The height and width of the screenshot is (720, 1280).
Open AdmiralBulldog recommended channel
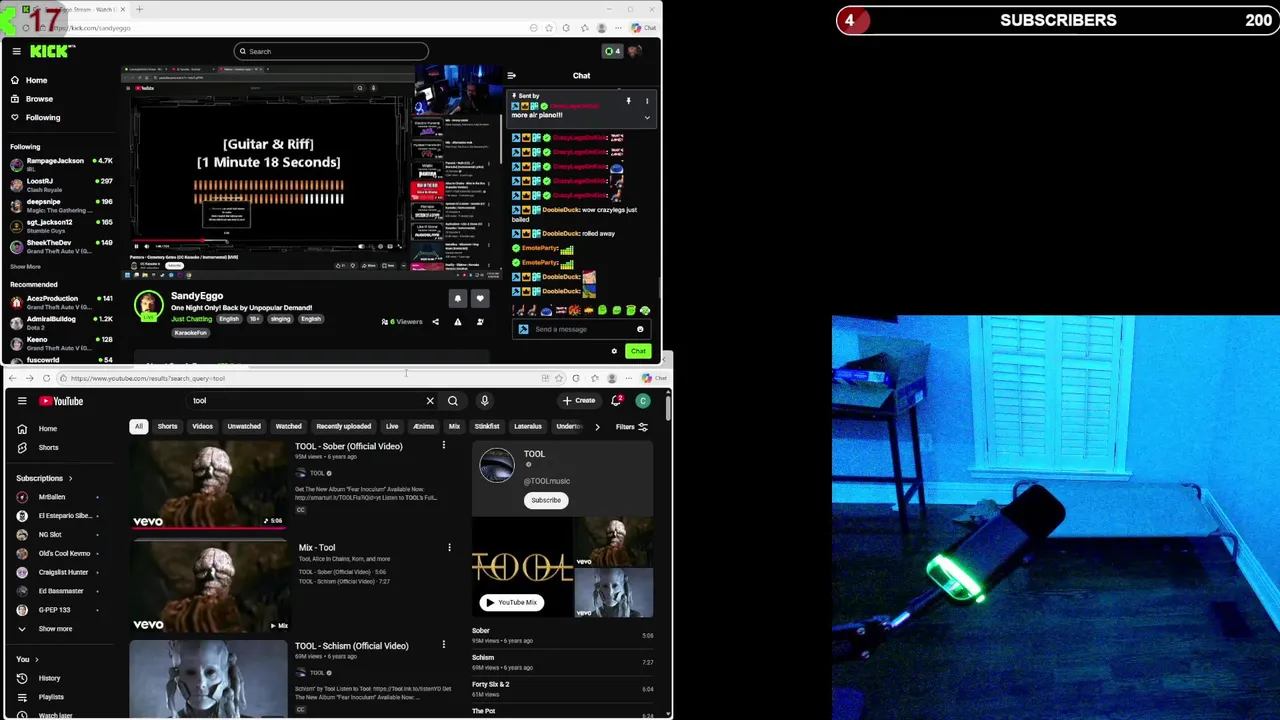pyautogui.click(x=62, y=322)
